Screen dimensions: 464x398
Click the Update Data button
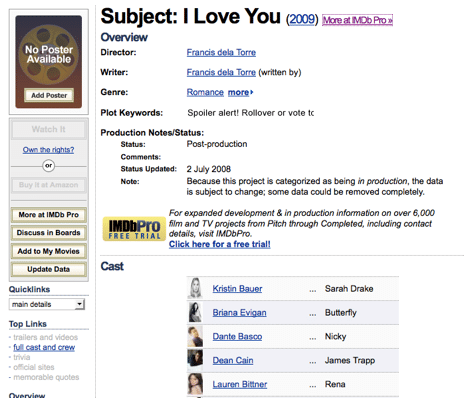49,269
